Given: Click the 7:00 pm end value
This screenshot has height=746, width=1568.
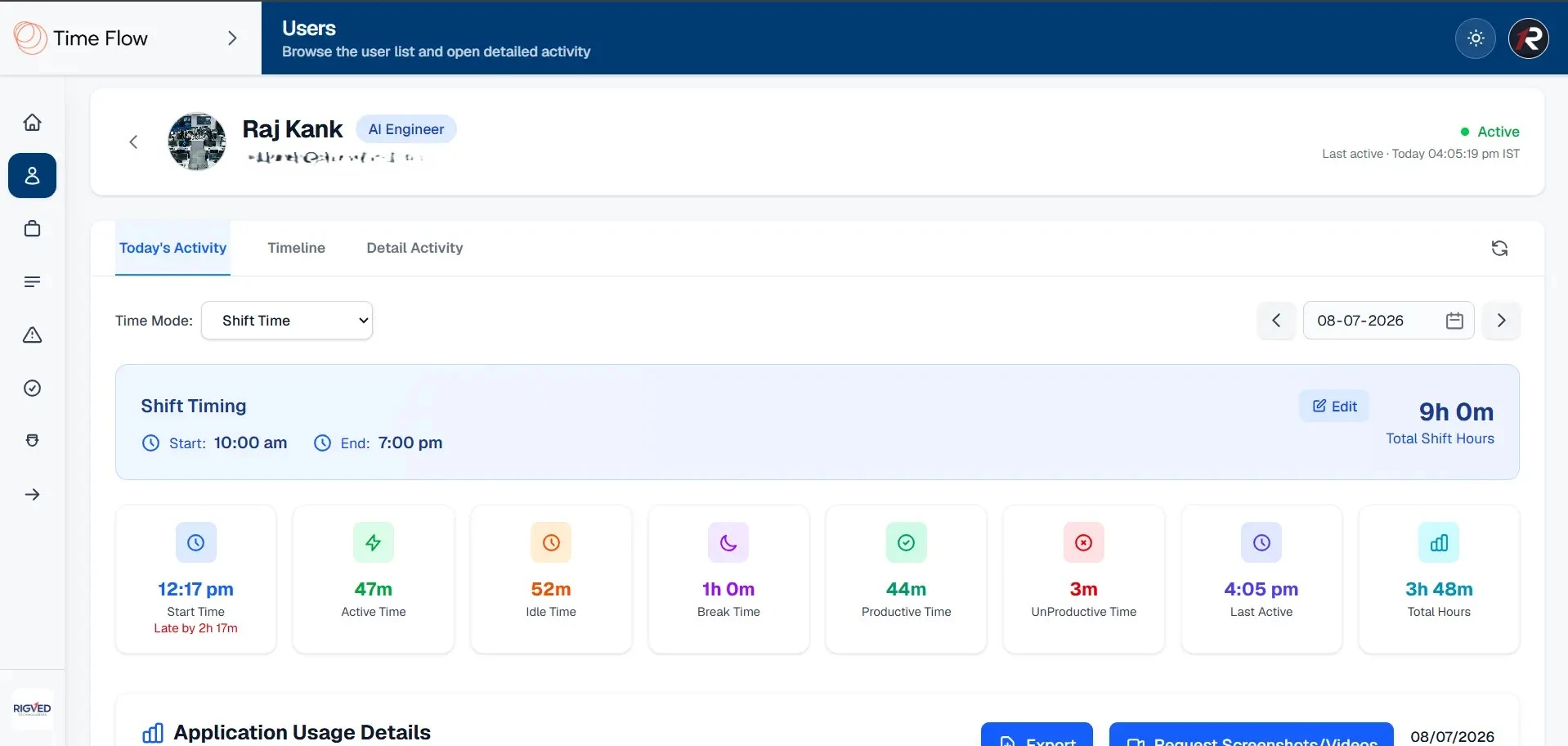Looking at the screenshot, I should click(x=410, y=443).
